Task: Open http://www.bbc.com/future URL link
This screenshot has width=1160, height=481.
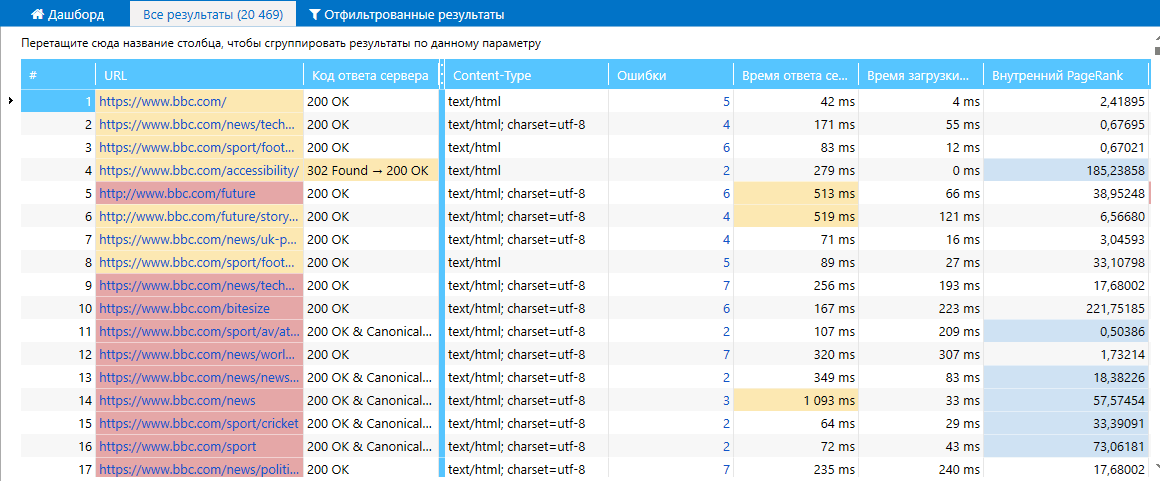Action: tap(178, 193)
